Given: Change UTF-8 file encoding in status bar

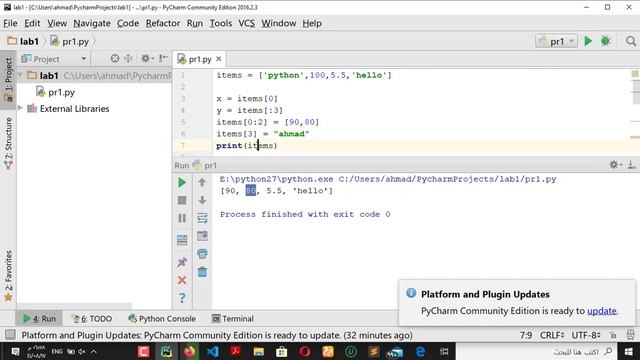Looking at the screenshot, I should click(x=586, y=335).
